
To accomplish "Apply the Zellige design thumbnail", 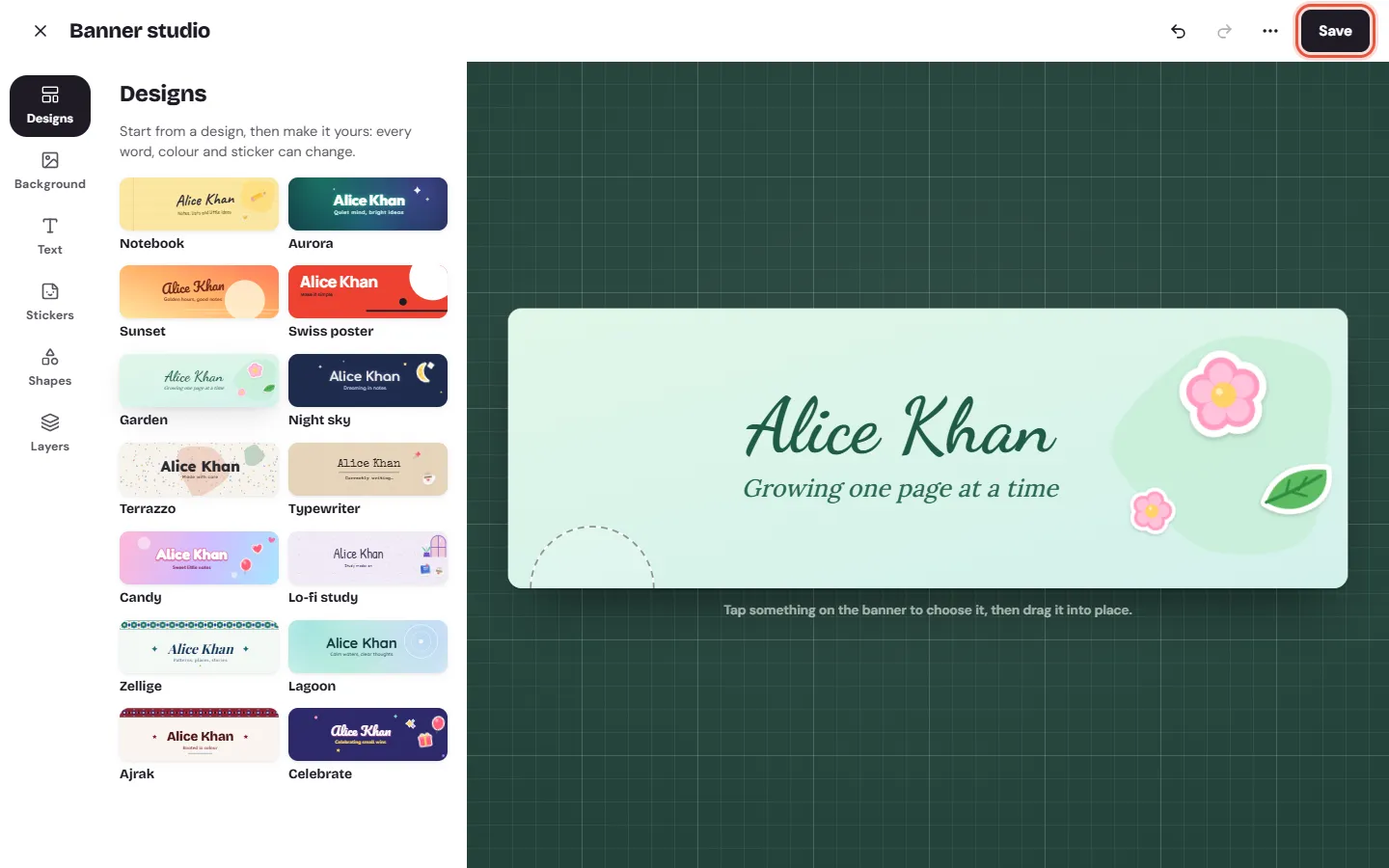I will click(x=199, y=646).
